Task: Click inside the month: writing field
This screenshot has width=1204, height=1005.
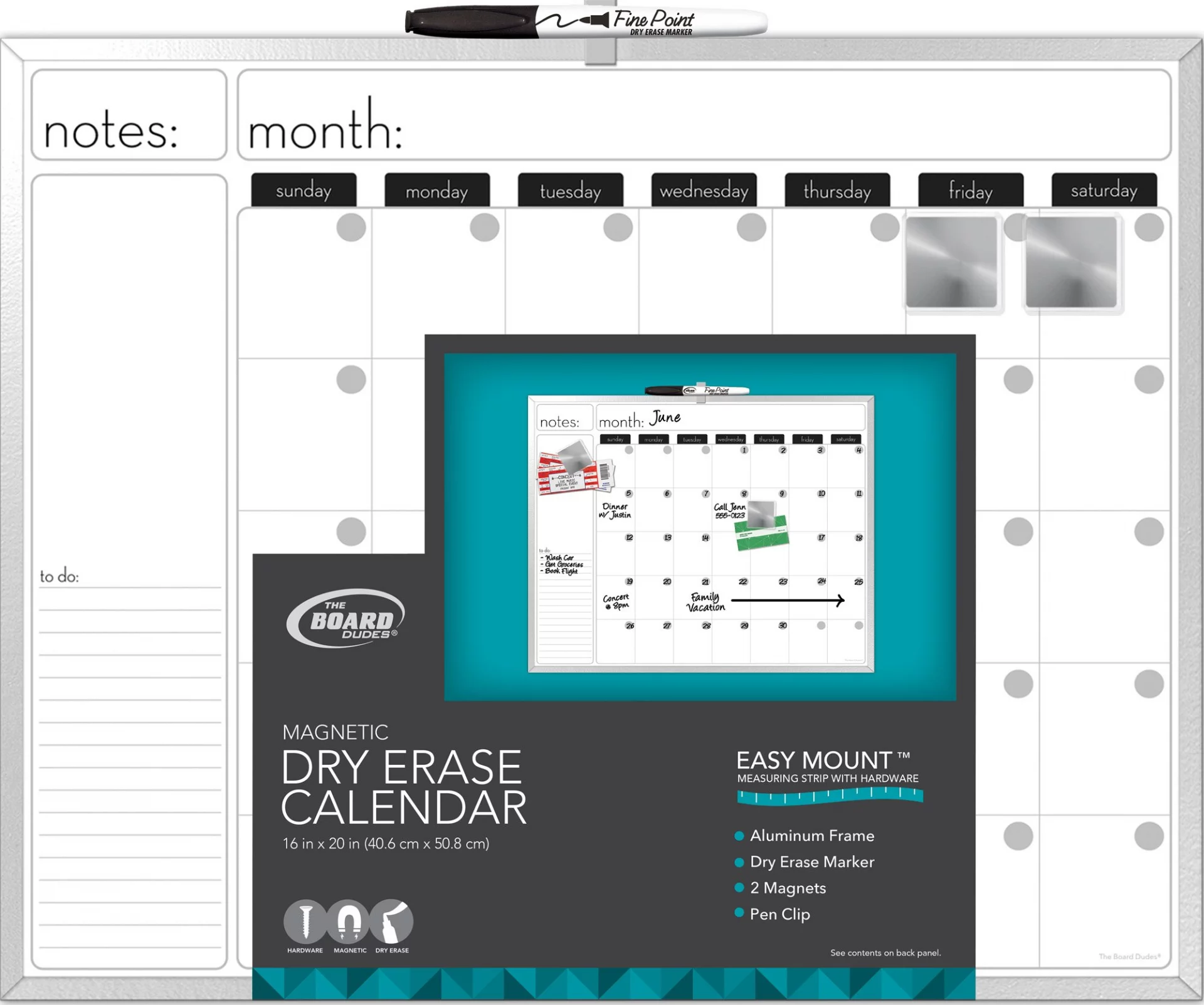Action: pos(704,115)
